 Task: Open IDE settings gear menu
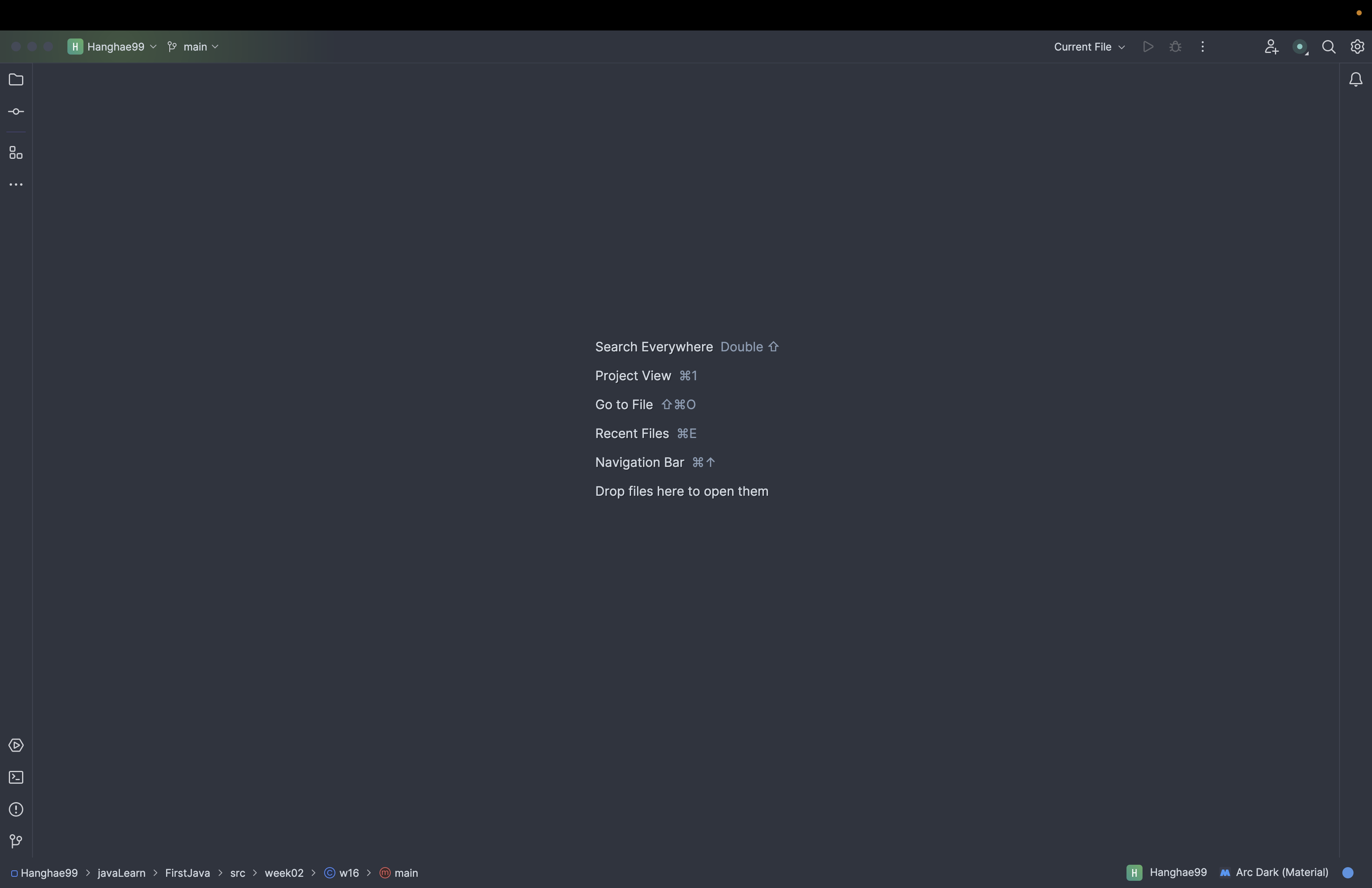click(x=1357, y=47)
